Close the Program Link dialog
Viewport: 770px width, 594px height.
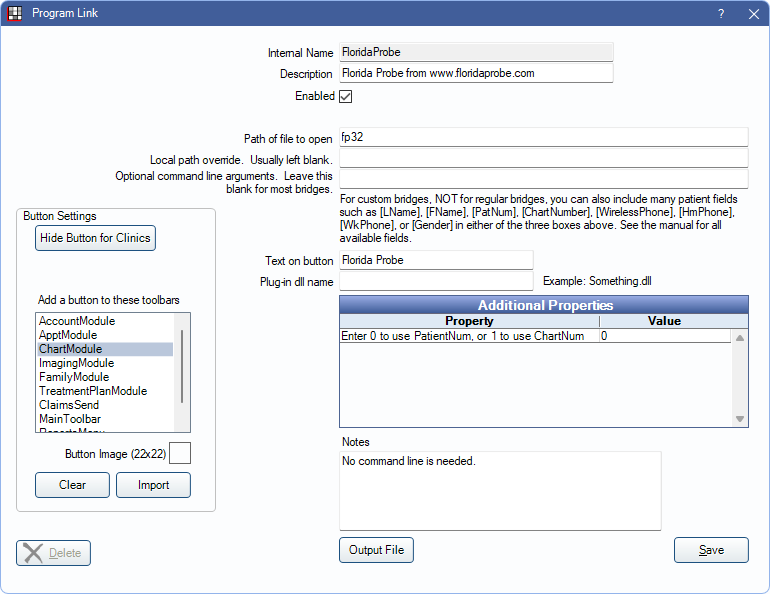click(753, 14)
